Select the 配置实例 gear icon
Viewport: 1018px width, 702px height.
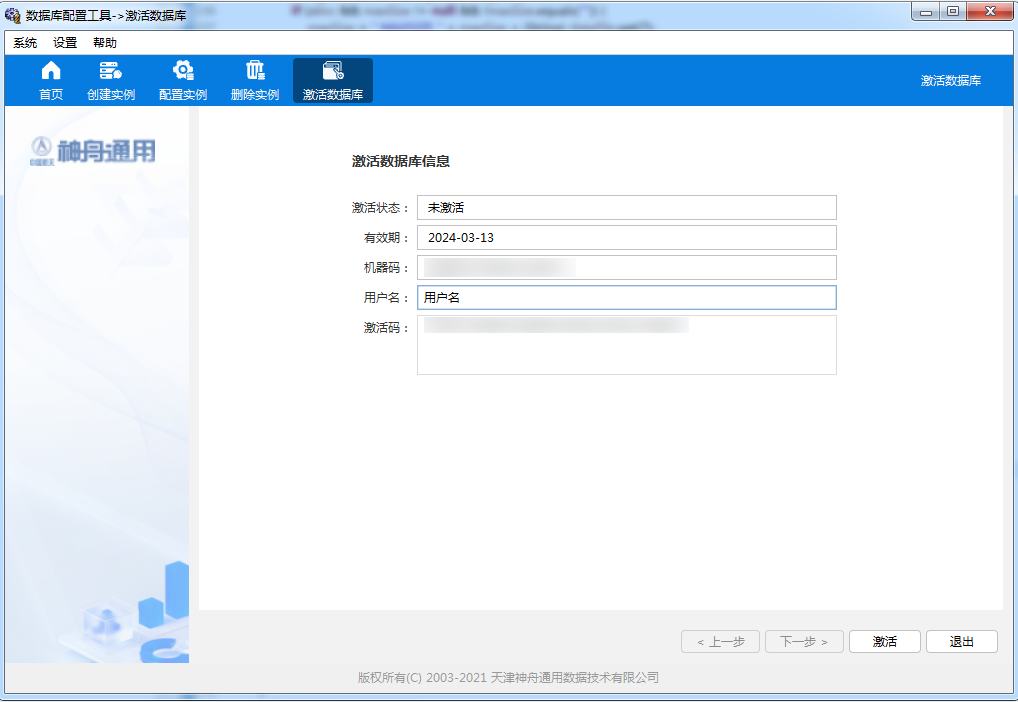click(x=183, y=71)
